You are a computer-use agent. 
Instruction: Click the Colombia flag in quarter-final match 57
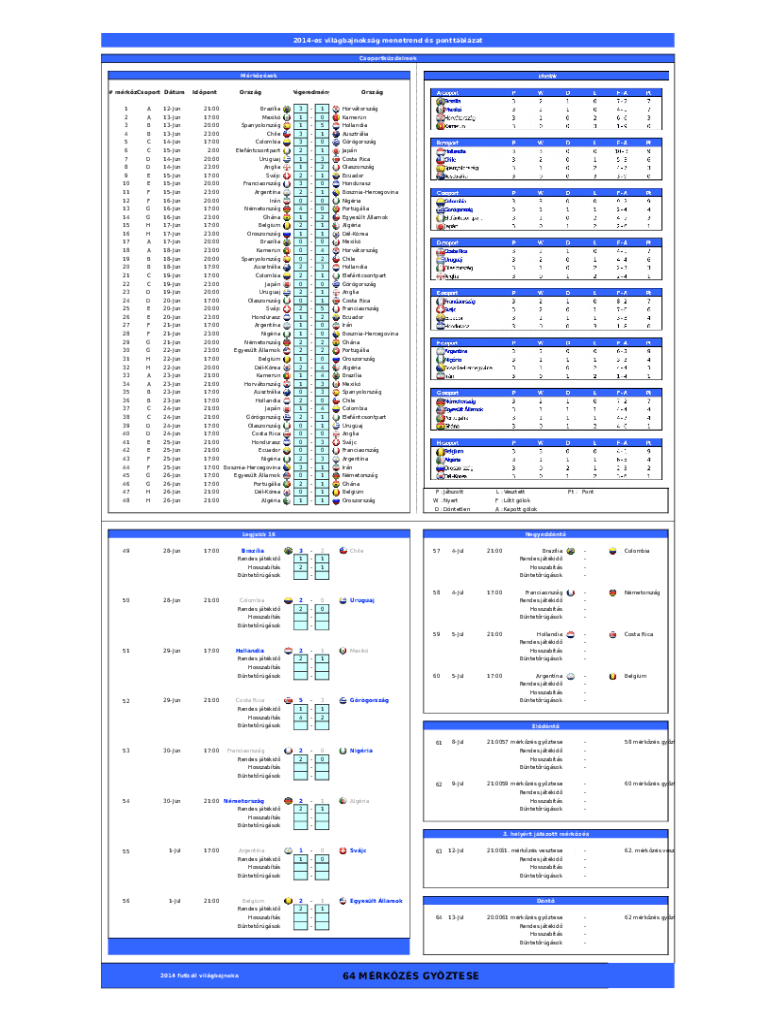pos(611,550)
